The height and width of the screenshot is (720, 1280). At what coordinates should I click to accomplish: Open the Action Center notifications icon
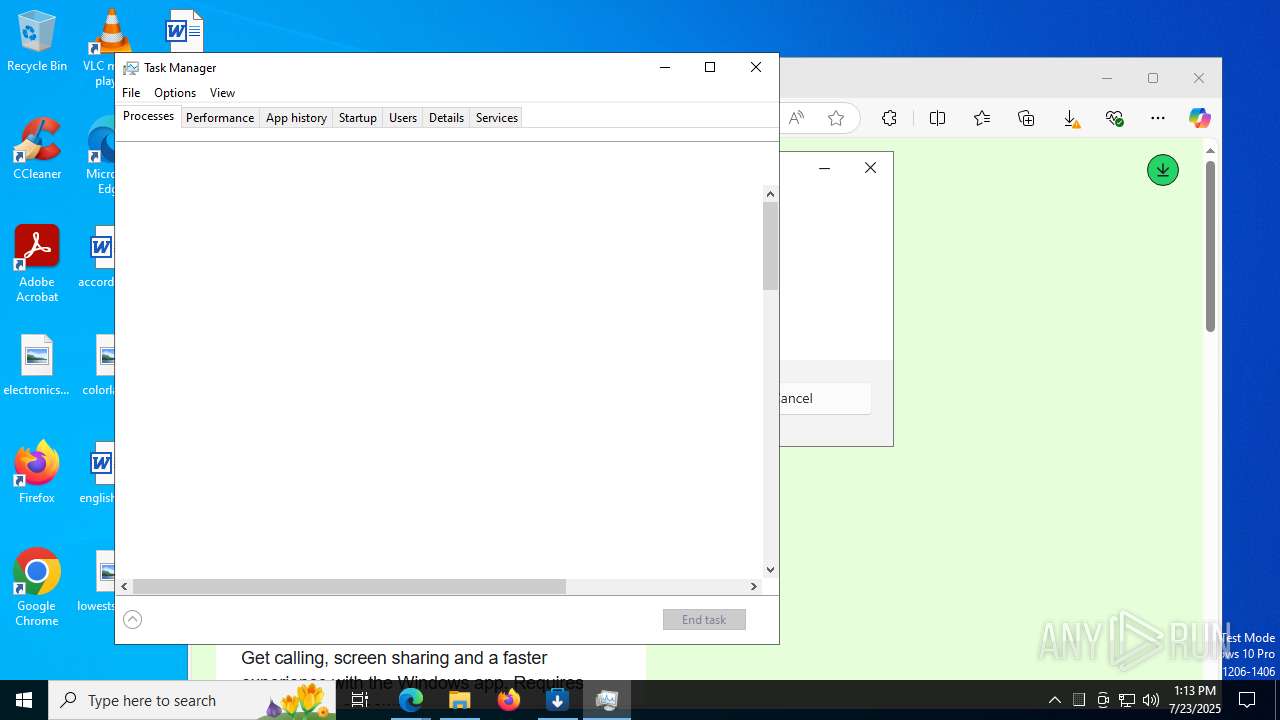1247,700
